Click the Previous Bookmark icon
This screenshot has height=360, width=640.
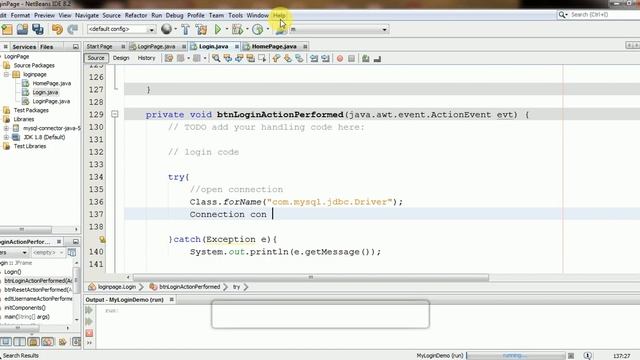[x=276, y=58]
